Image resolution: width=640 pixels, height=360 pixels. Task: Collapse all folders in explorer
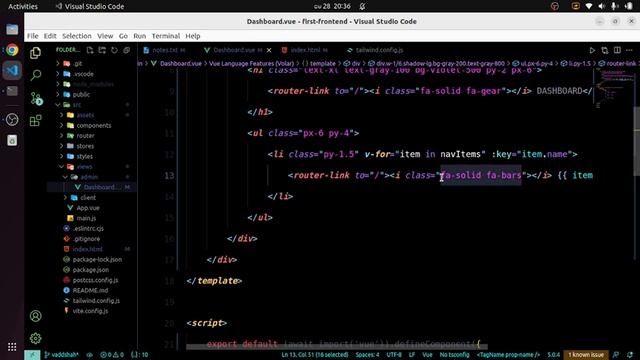tap(127, 50)
